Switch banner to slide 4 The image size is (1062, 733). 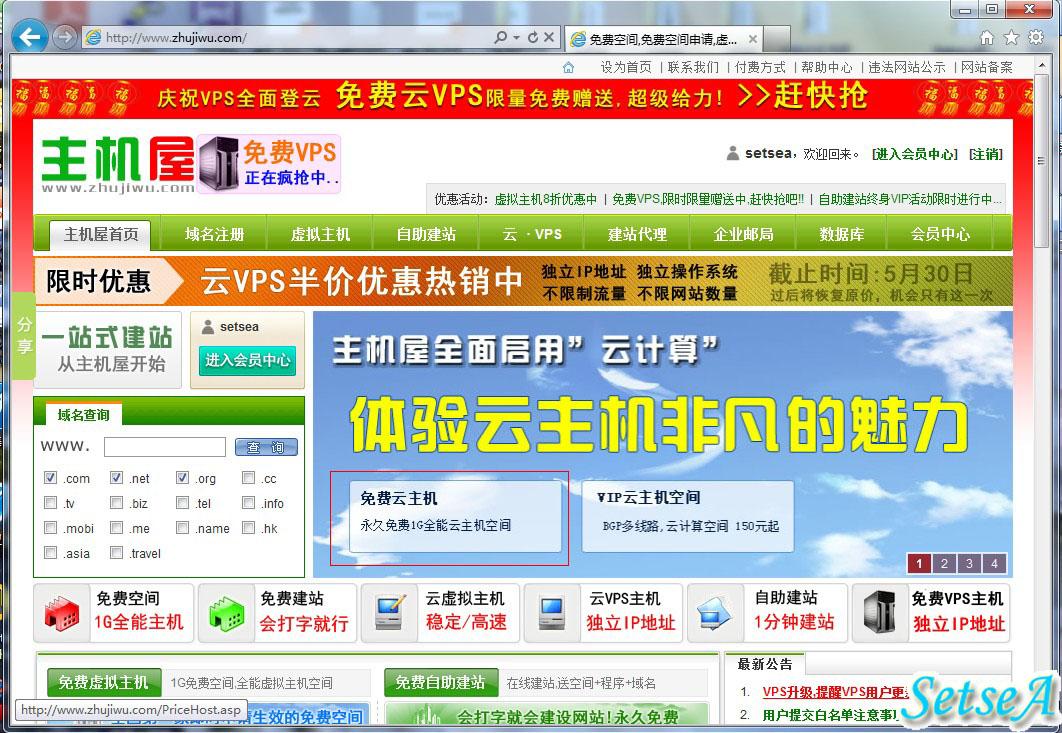click(x=994, y=563)
